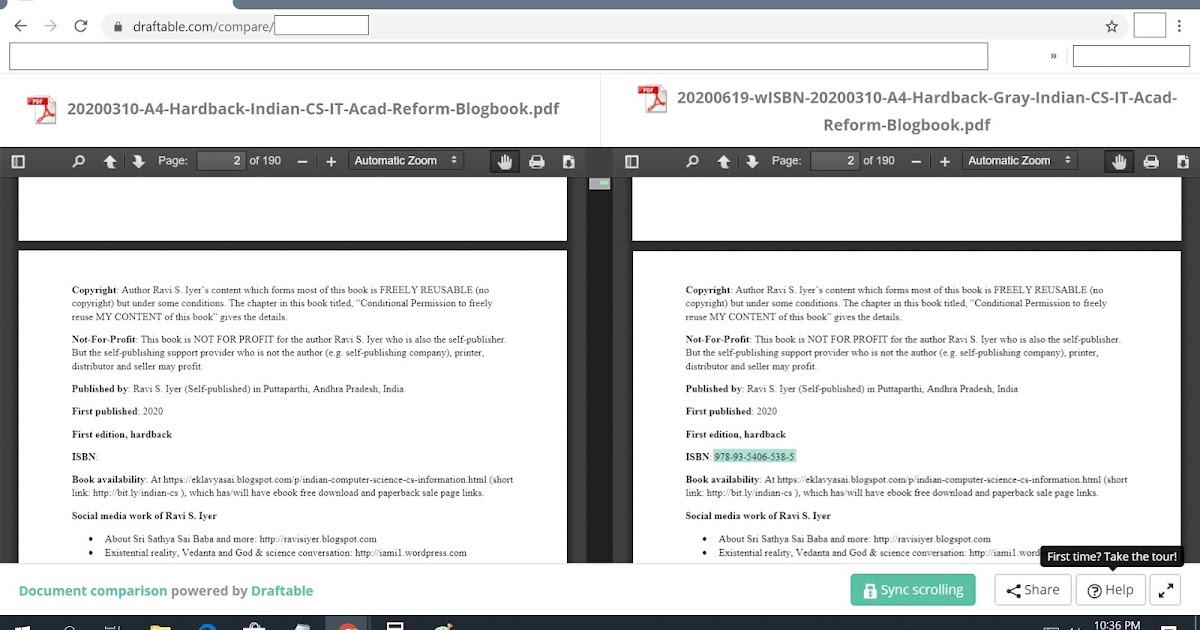This screenshot has height=630, width=1200.
Task: Zoom out using the minus control
Action: [301, 160]
